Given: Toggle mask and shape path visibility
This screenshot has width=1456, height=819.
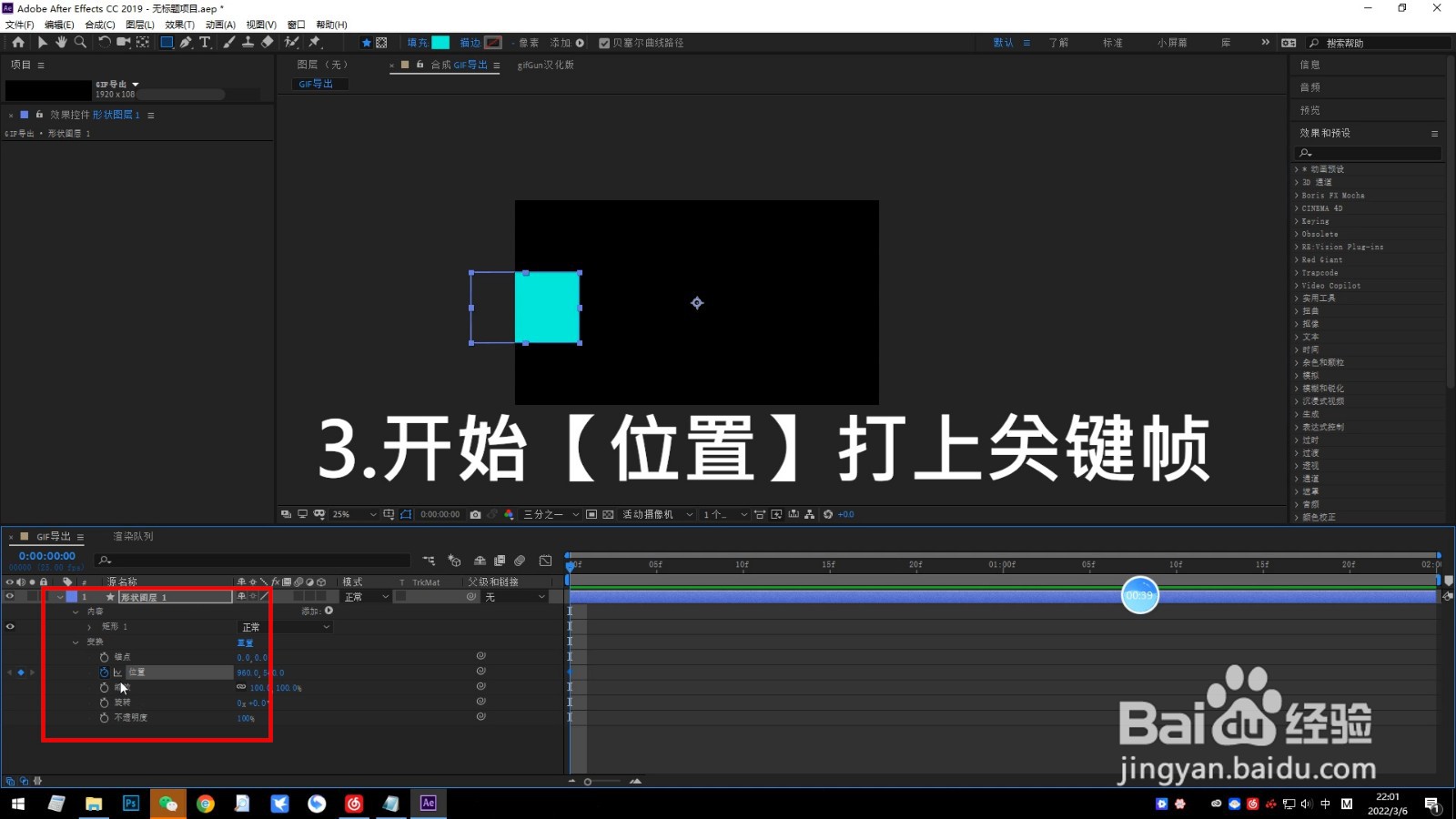Looking at the screenshot, I should pos(406,514).
